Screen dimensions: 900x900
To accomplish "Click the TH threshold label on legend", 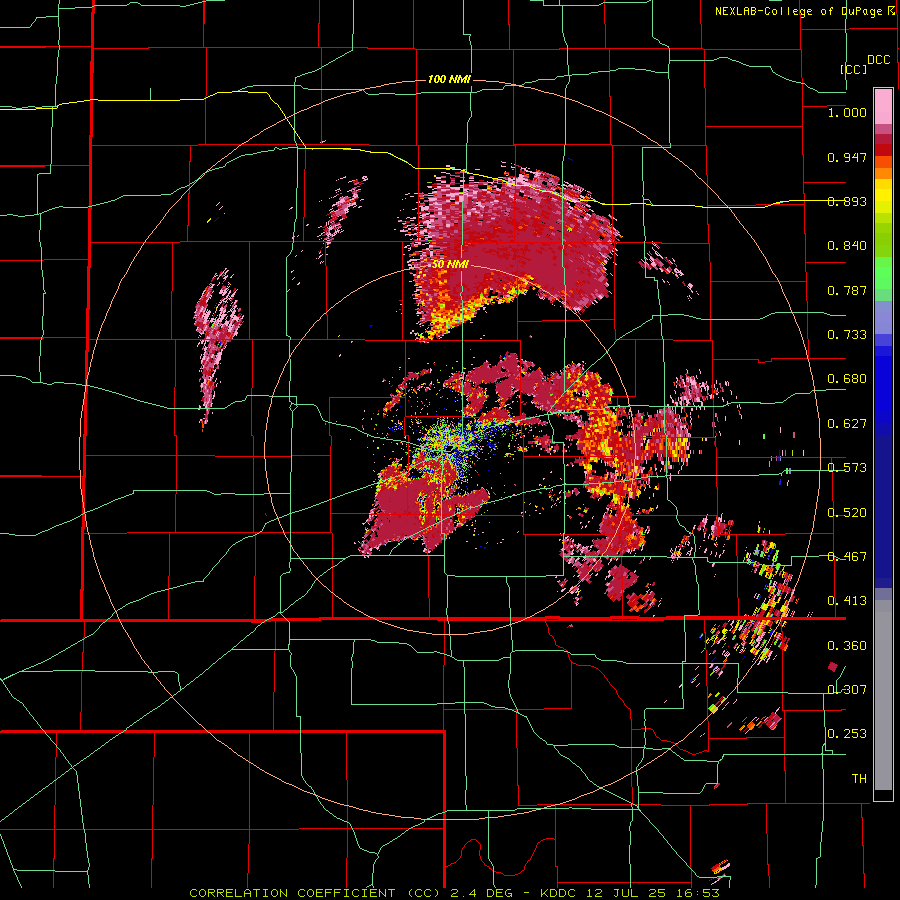I will click(859, 779).
